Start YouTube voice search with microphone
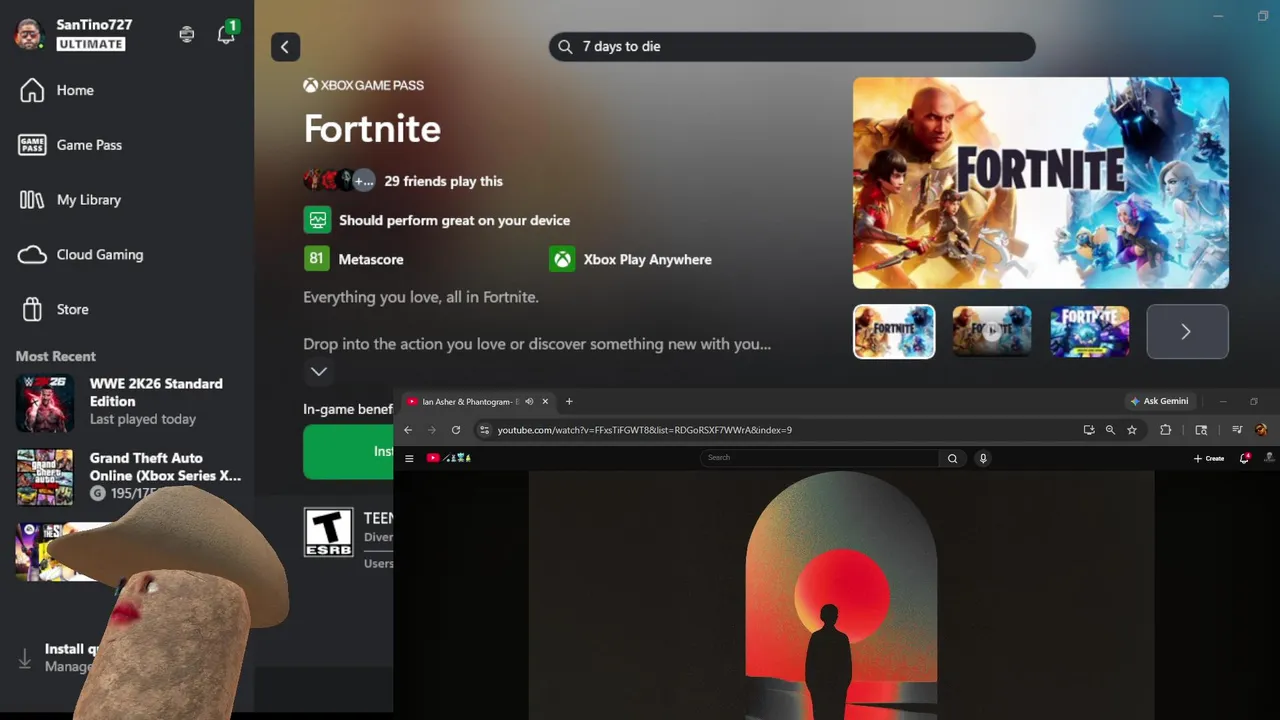Screen dimensions: 1280x720 click(983, 458)
